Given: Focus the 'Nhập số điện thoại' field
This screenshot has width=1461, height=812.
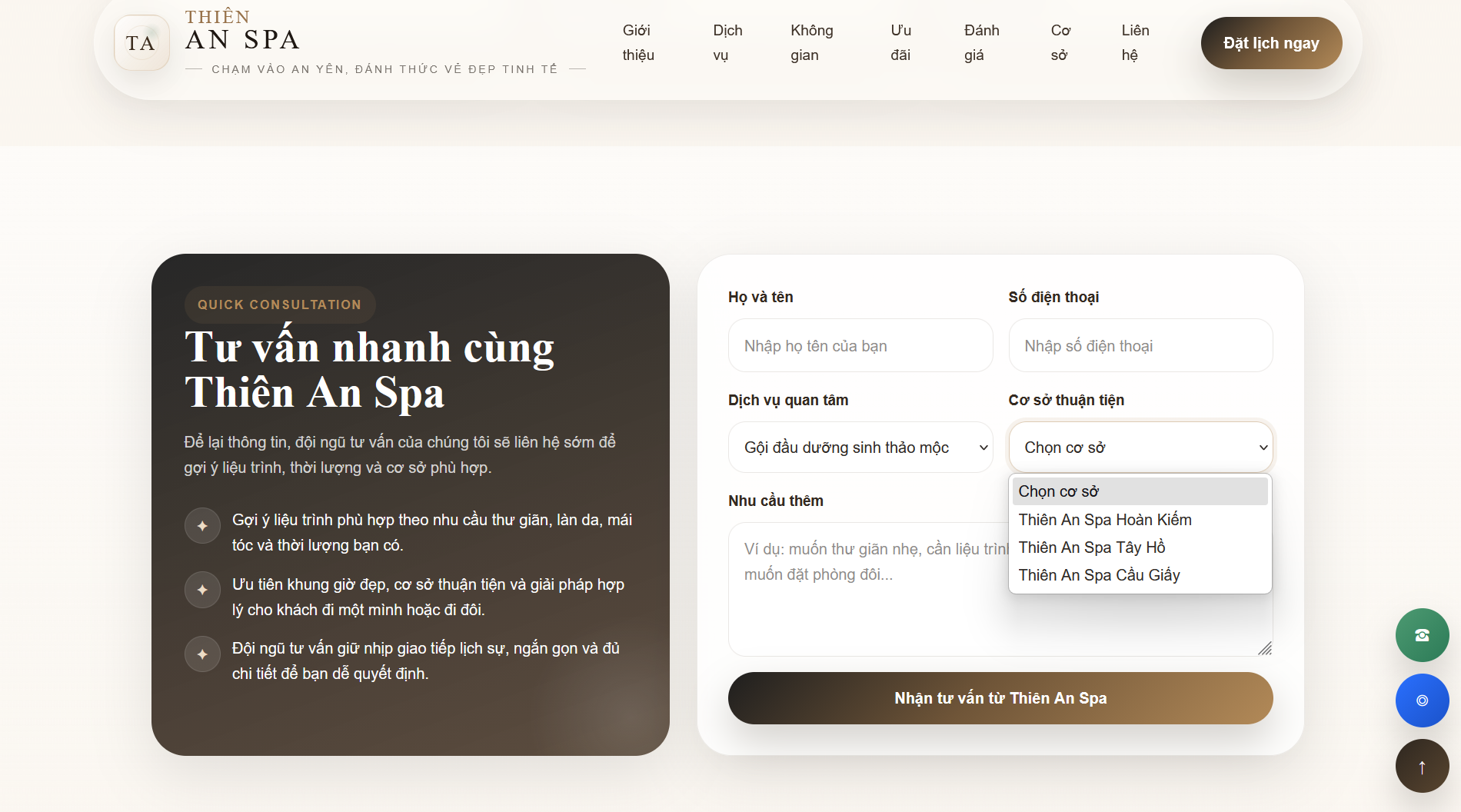Looking at the screenshot, I should (x=1140, y=345).
